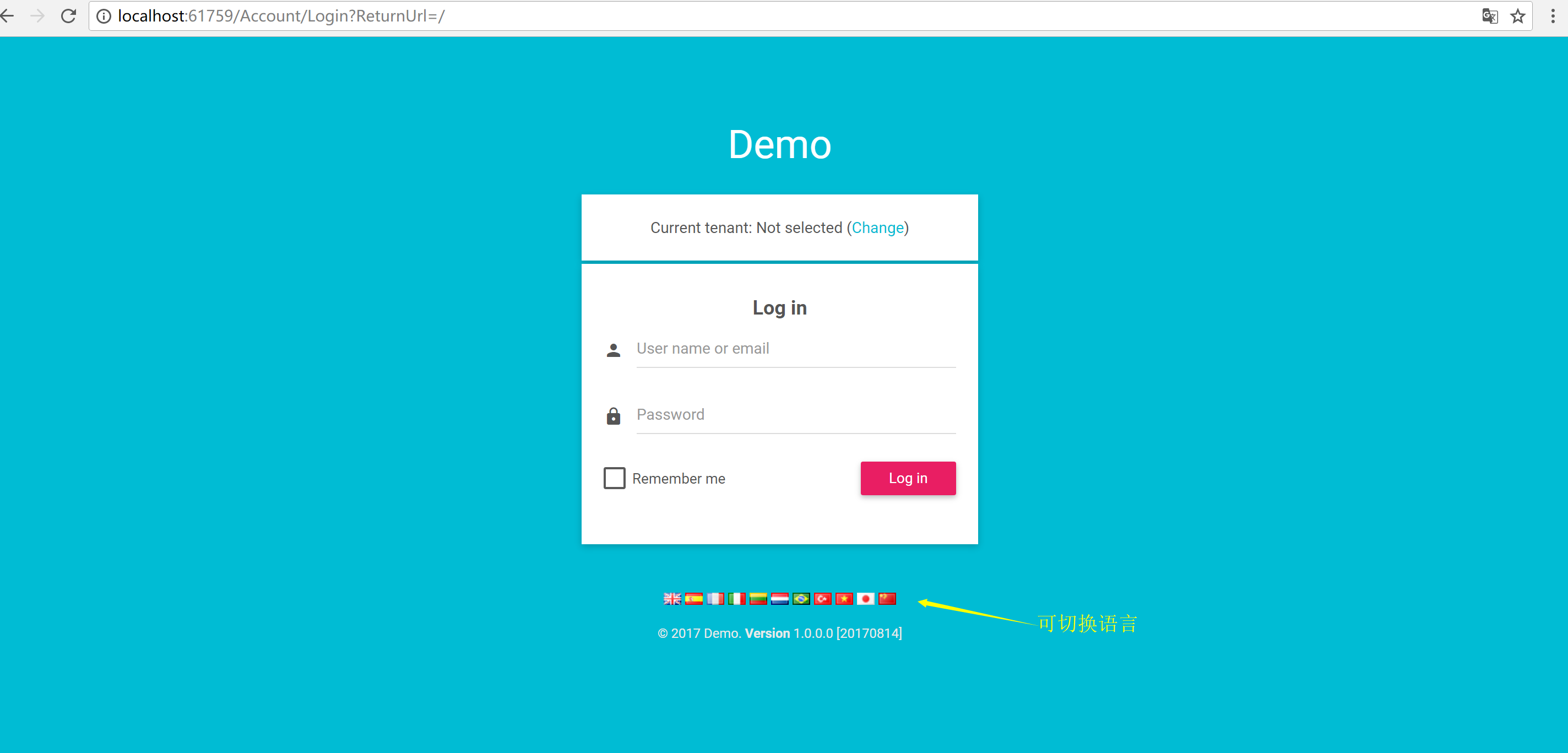This screenshot has width=1568, height=753.
Task: Open the browser three-dot menu
Action: click(x=1553, y=16)
